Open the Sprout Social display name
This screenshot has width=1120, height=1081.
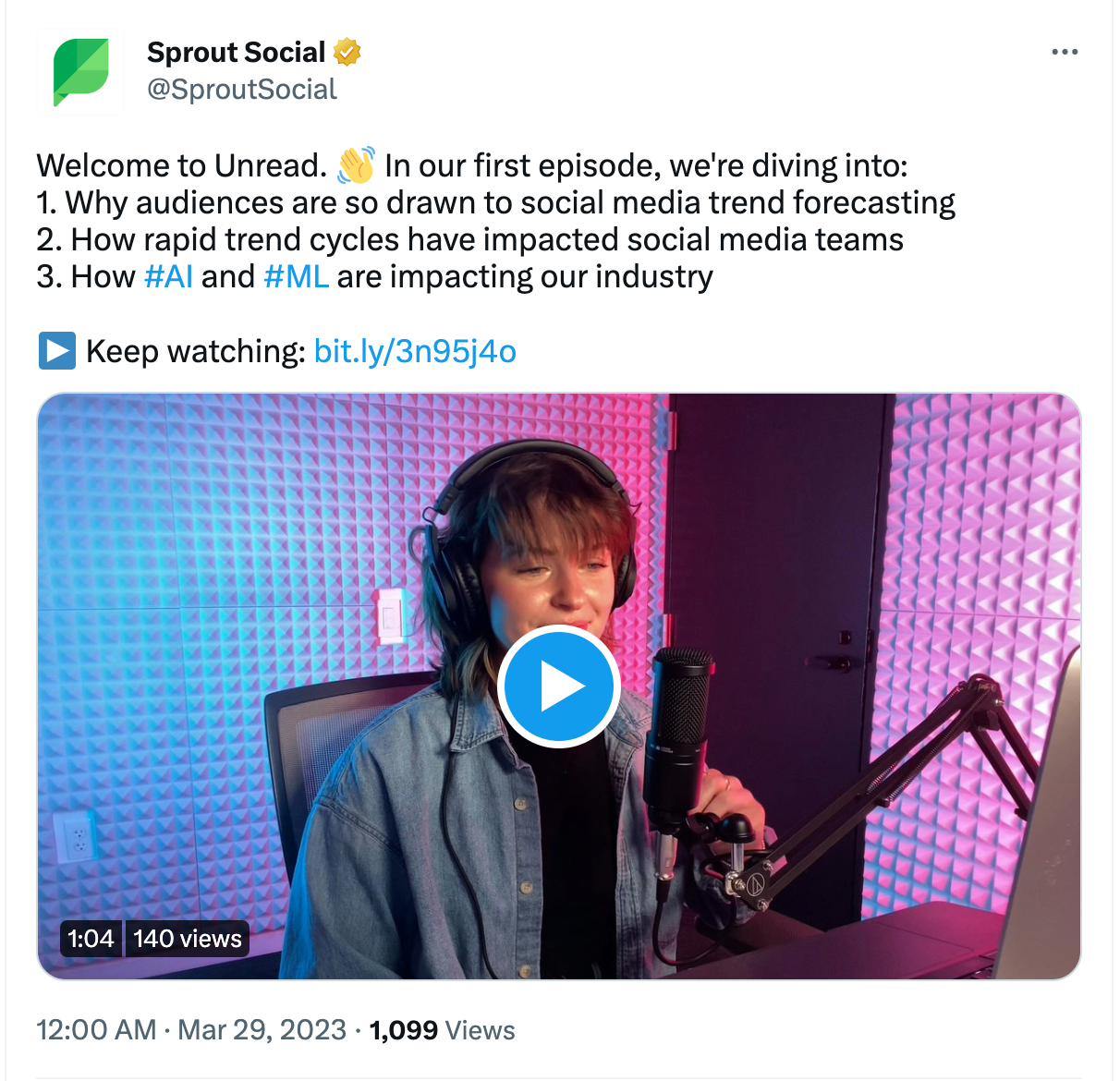coord(237,53)
